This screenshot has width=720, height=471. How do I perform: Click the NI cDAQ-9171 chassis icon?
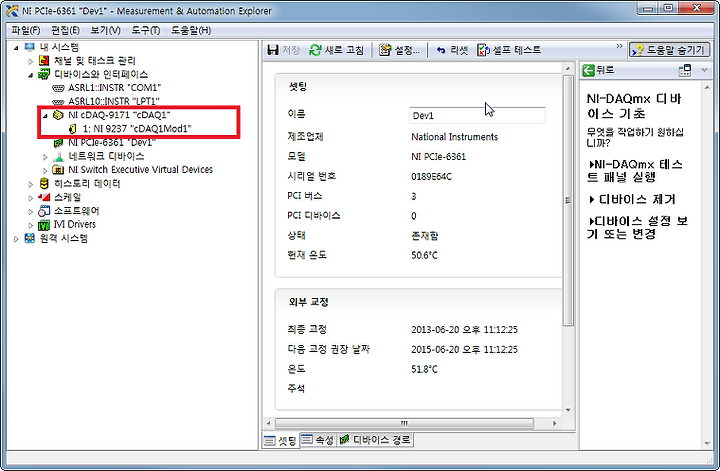pos(58,115)
